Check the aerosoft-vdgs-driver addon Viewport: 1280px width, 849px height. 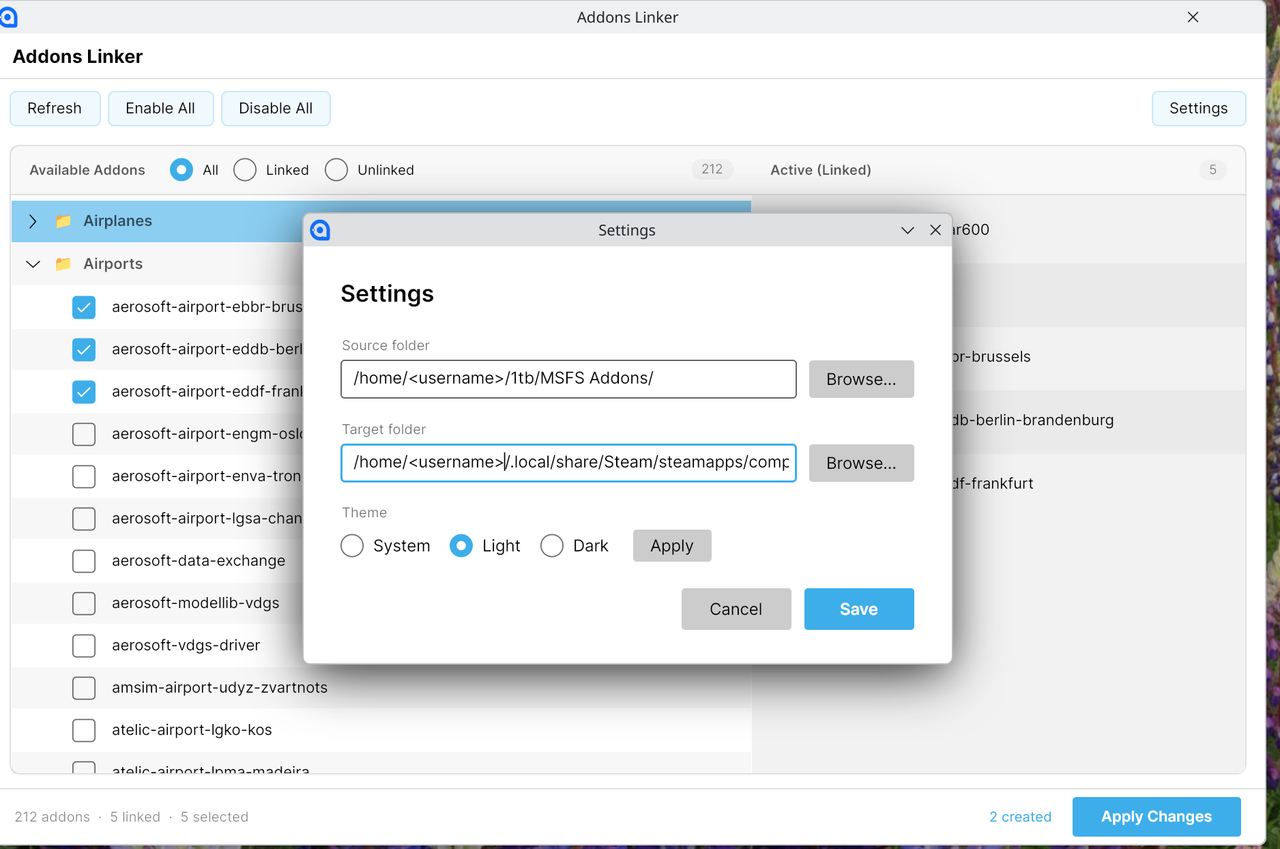(84, 645)
